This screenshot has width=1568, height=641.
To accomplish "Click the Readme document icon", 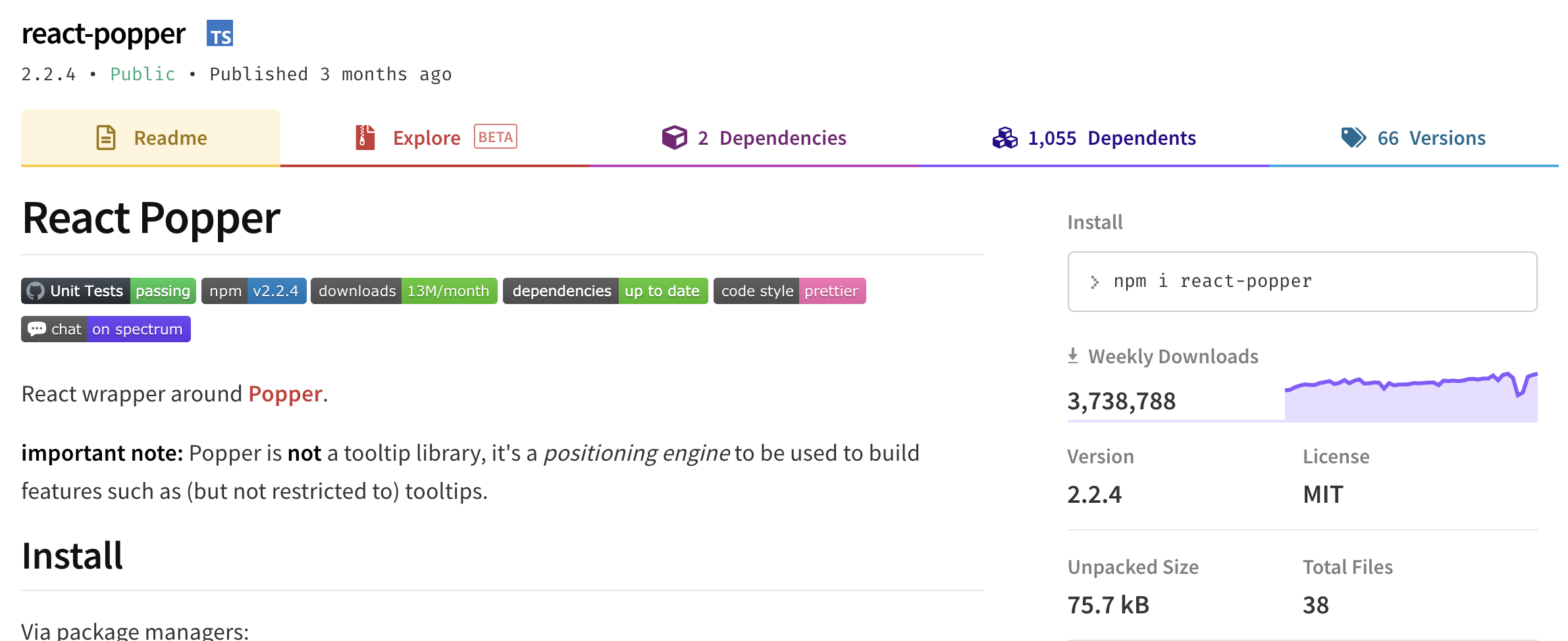I will pos(106,138).
